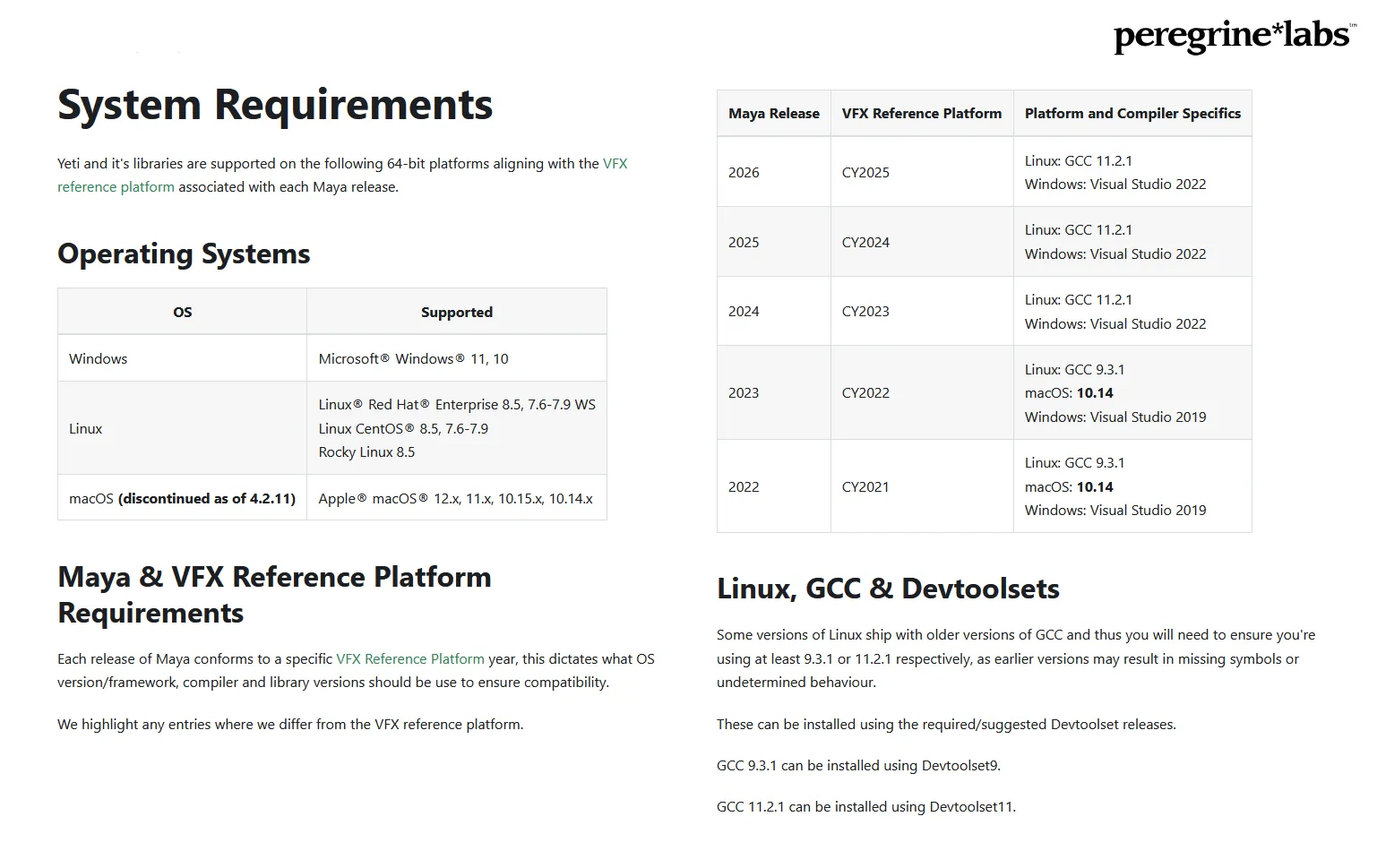Screen dimensions: 1377x868
Task: Click the "Linux, GCC & Devtoolsets" heading
Action: 888,589
